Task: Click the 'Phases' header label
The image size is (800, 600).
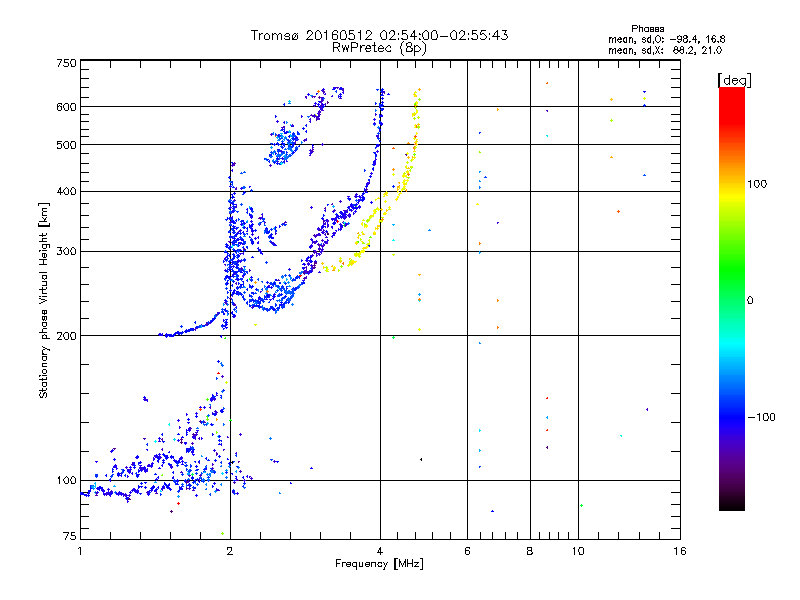Action: click(647, 29)
